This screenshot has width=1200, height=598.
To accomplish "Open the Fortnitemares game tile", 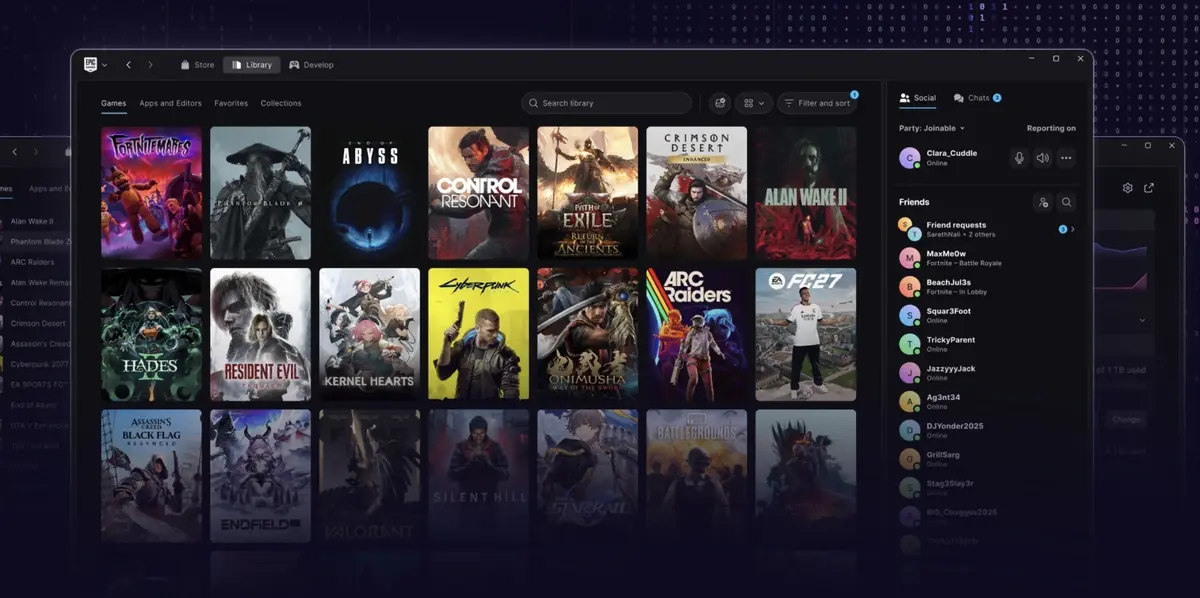I will (x=151, y=193).
